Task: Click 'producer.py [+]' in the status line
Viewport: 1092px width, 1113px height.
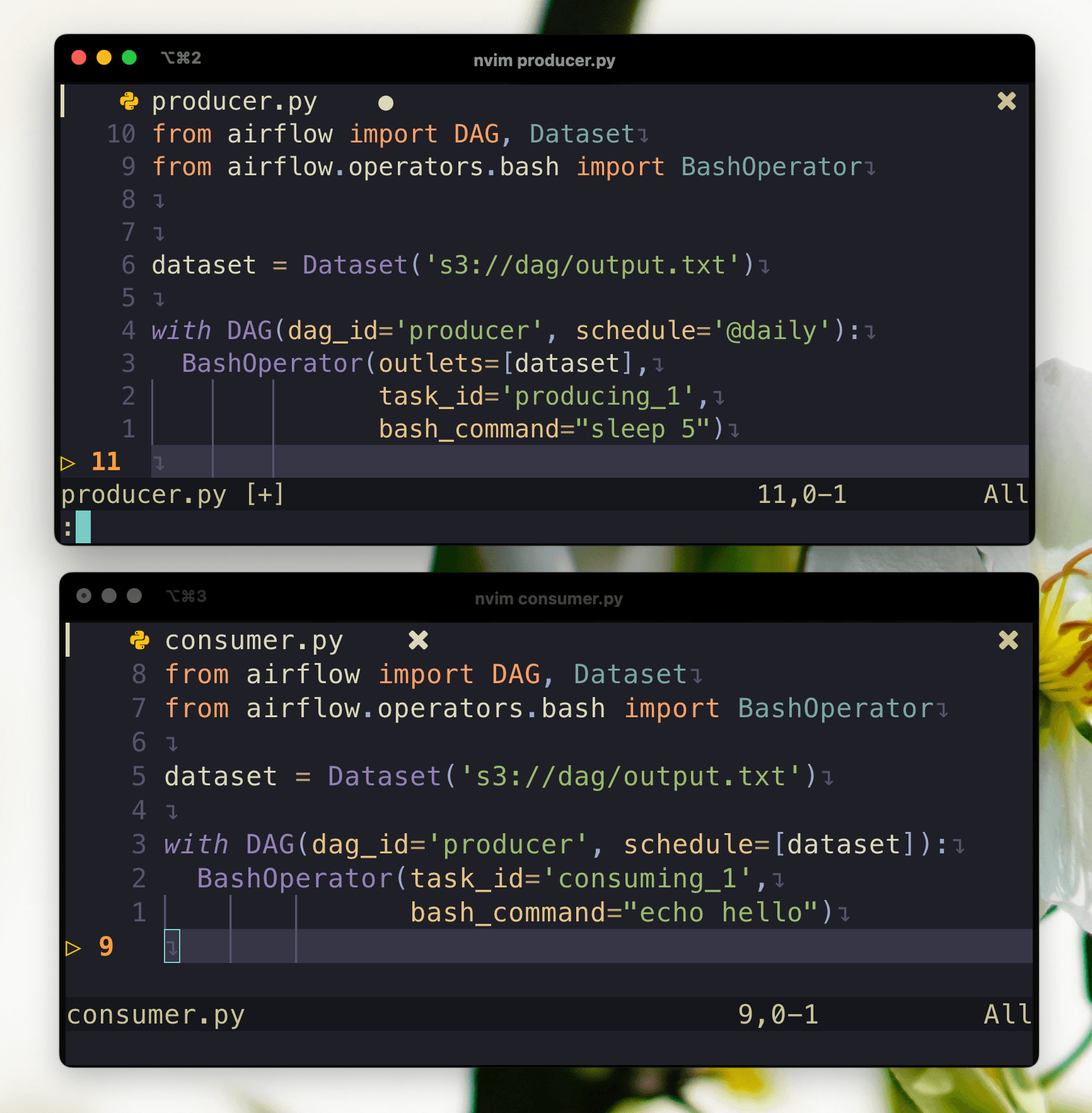Action: click(173, 495)
